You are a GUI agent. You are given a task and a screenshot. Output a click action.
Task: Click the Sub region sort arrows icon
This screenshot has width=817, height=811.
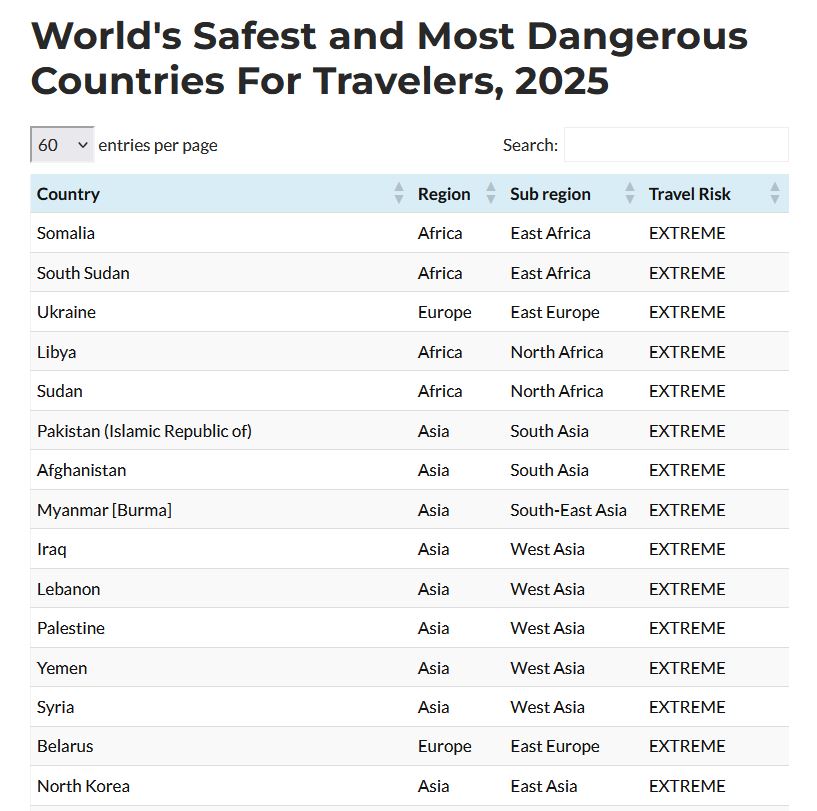point(629,194)
